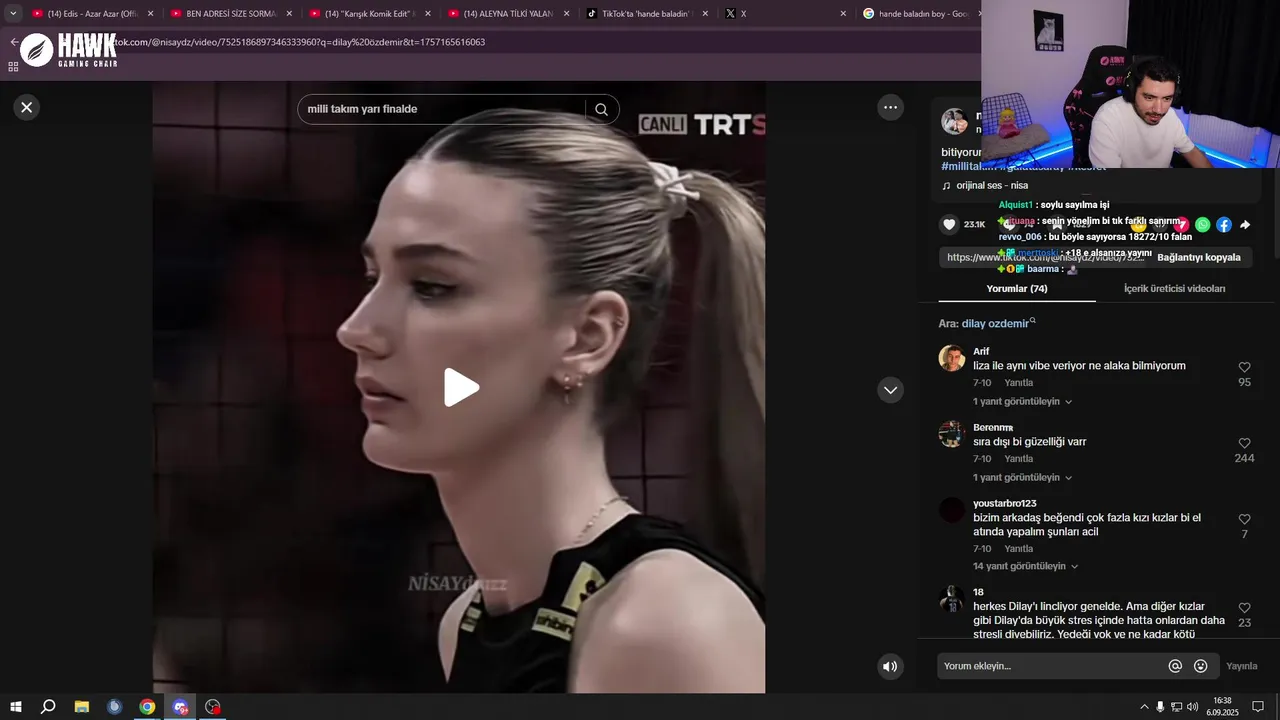Search 'dilay ozdemir' suggested link

pyautogui.click(x=995, y=324)
